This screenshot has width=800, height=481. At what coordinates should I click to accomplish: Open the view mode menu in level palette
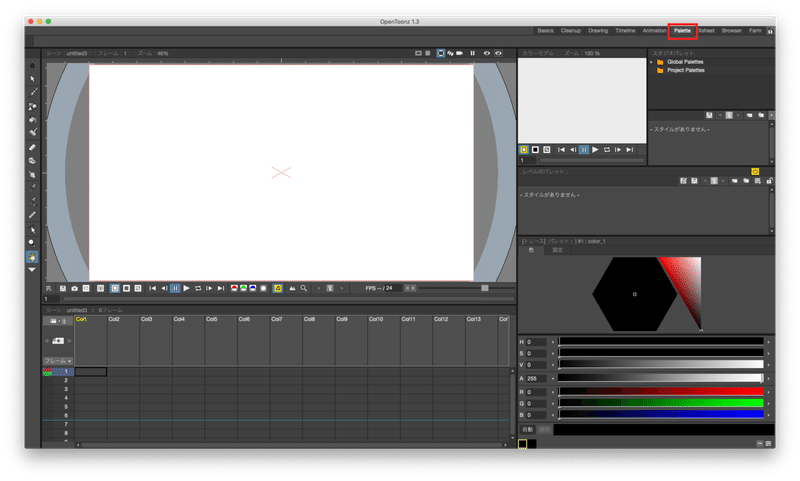pyautogui.click(x=758, y=181)
